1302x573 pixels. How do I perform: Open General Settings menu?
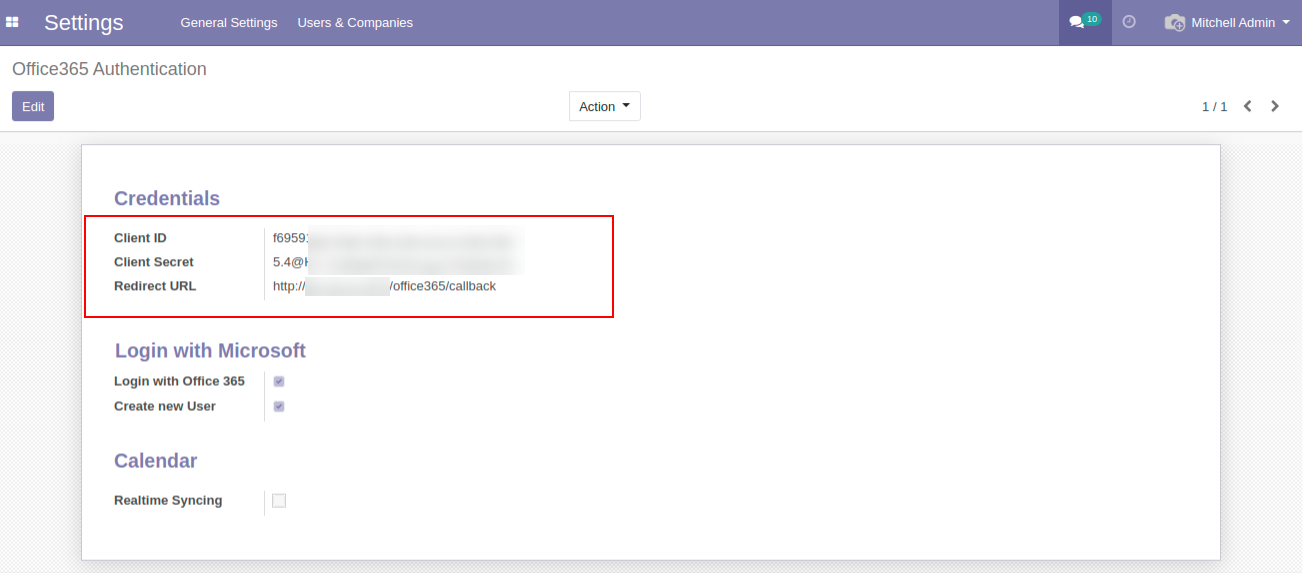pyautogui.click(x=228, y=22)
